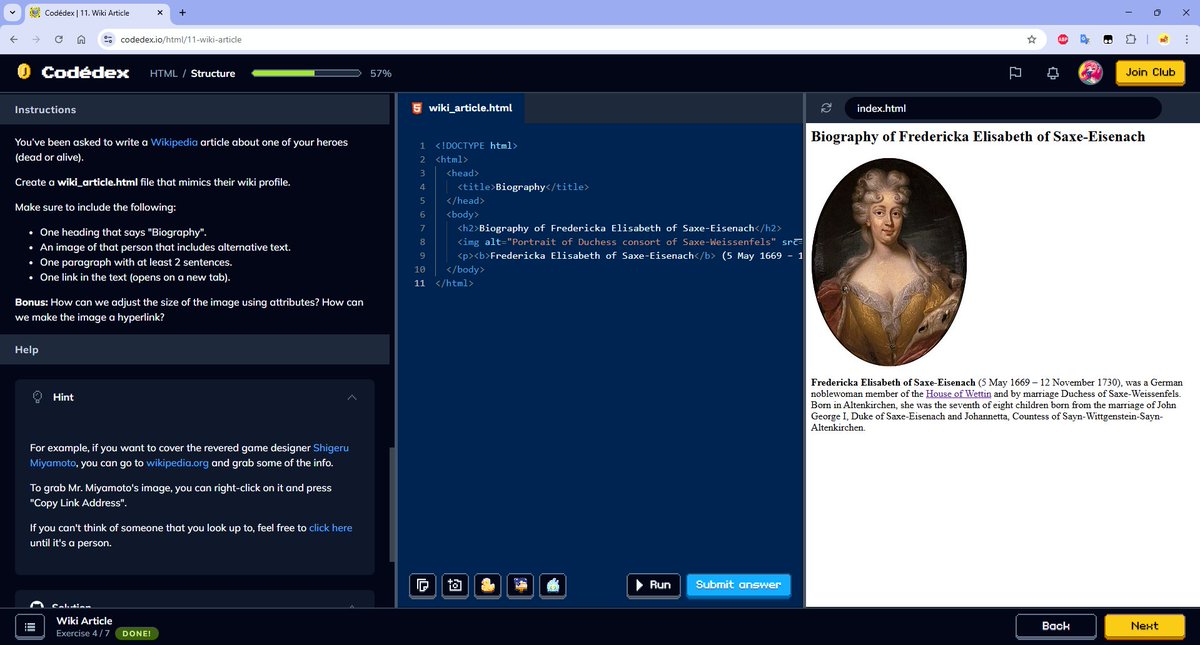Bookmark this page with the star icon

1031,39
